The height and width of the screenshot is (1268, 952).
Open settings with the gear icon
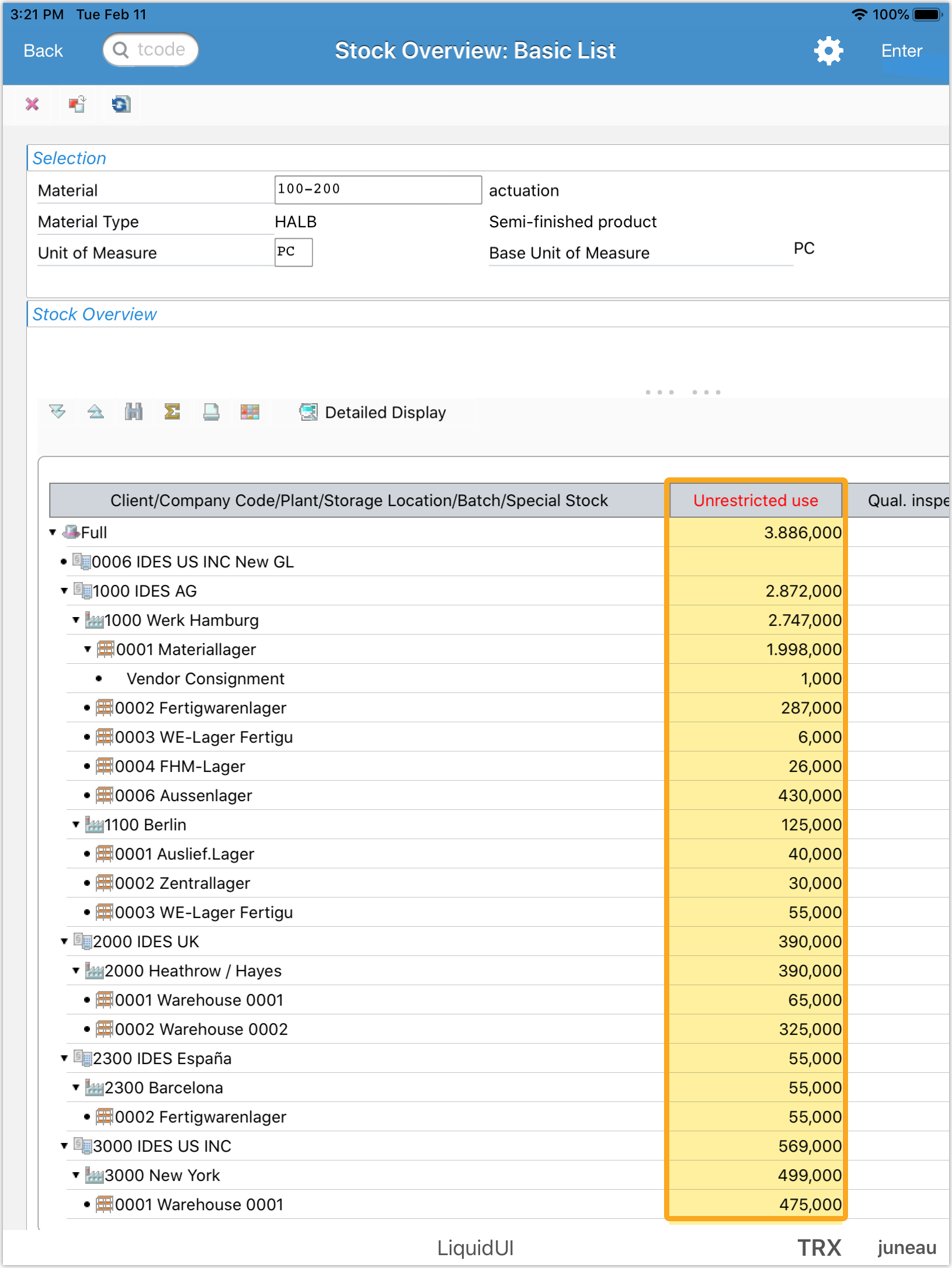point(828,51)
